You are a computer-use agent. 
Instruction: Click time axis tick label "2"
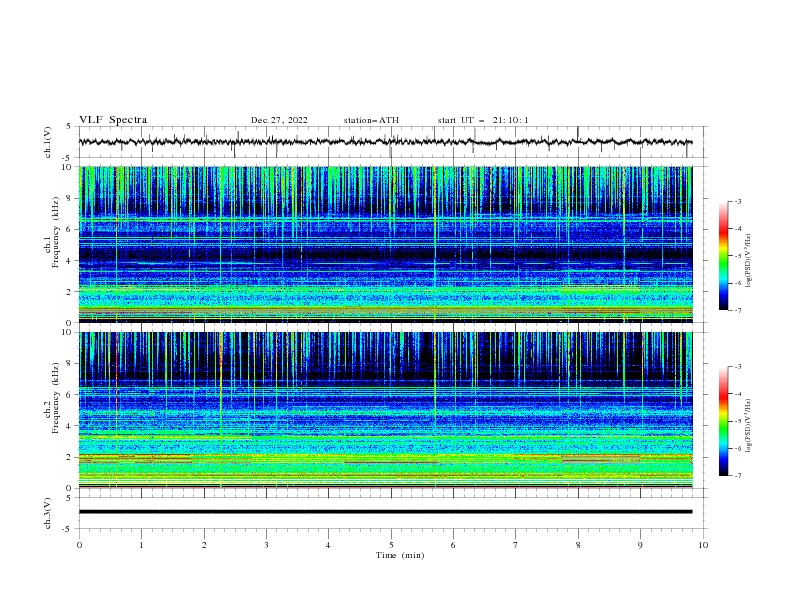[204, 545]
